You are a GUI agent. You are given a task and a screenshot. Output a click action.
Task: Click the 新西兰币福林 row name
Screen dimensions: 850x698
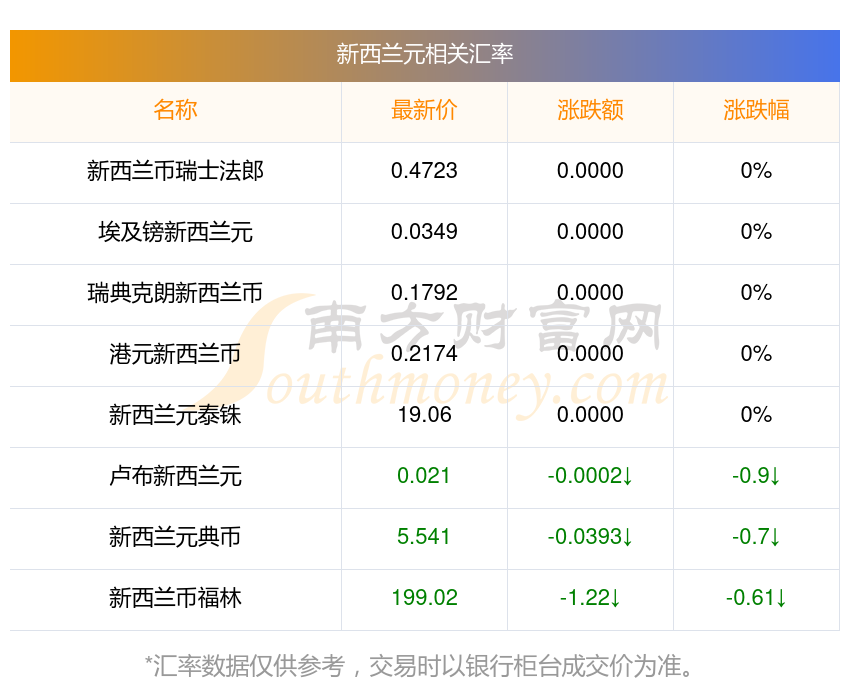coord(175,598)
